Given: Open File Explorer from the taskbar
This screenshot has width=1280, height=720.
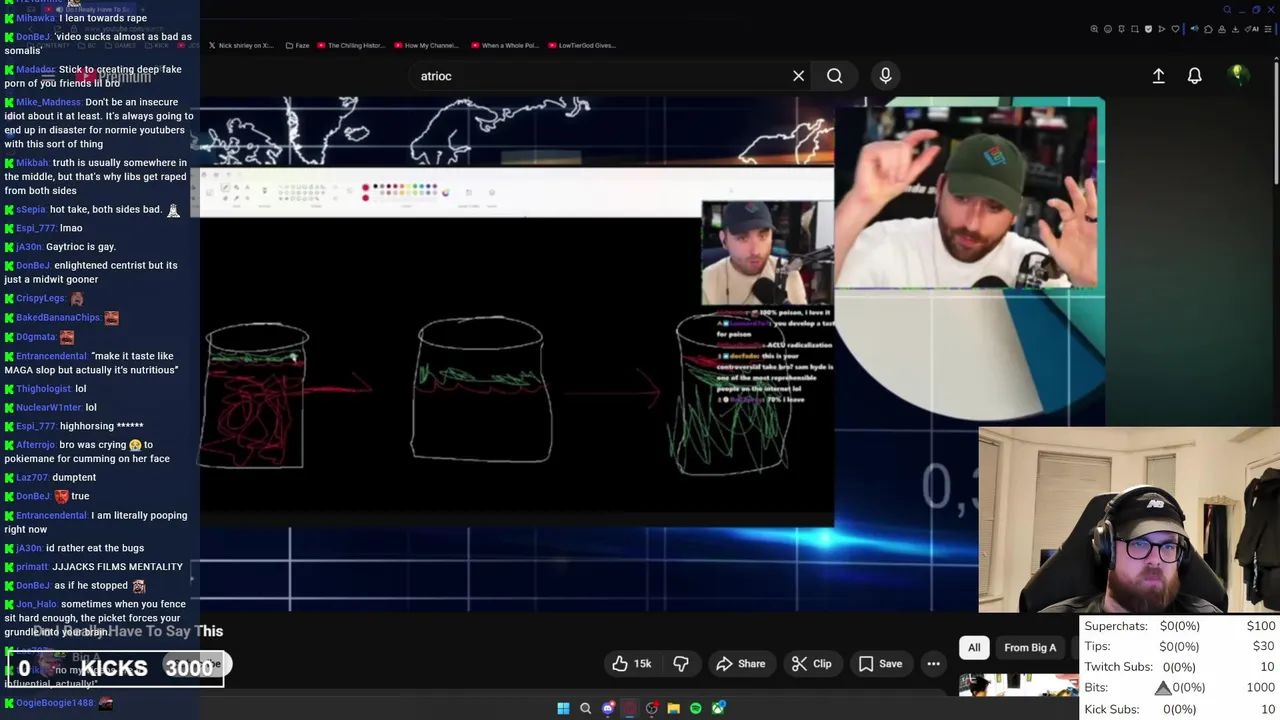Looking at the screenshot, I should click(x=673, y=709).
